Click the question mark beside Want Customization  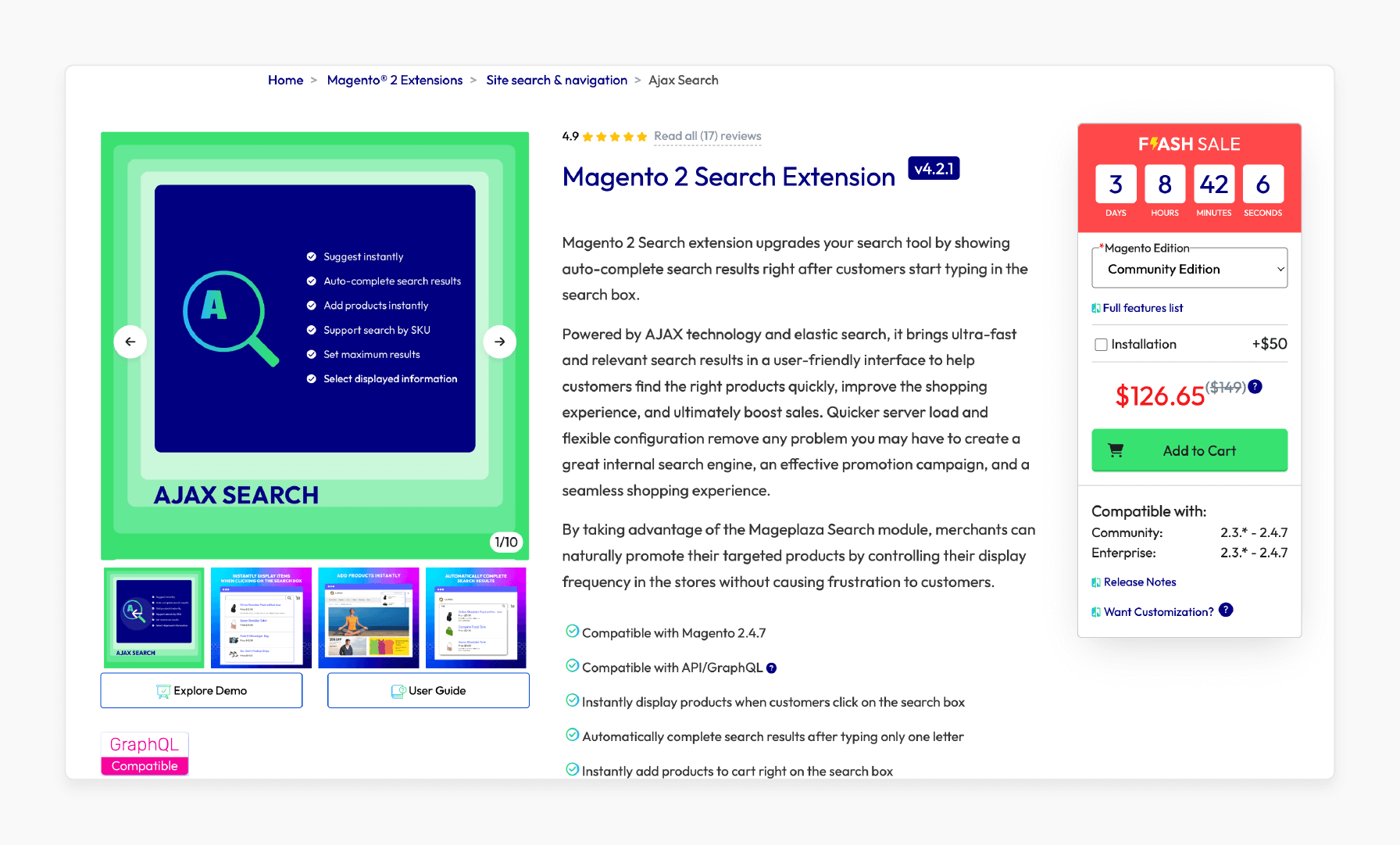(x=1226, y=610)
